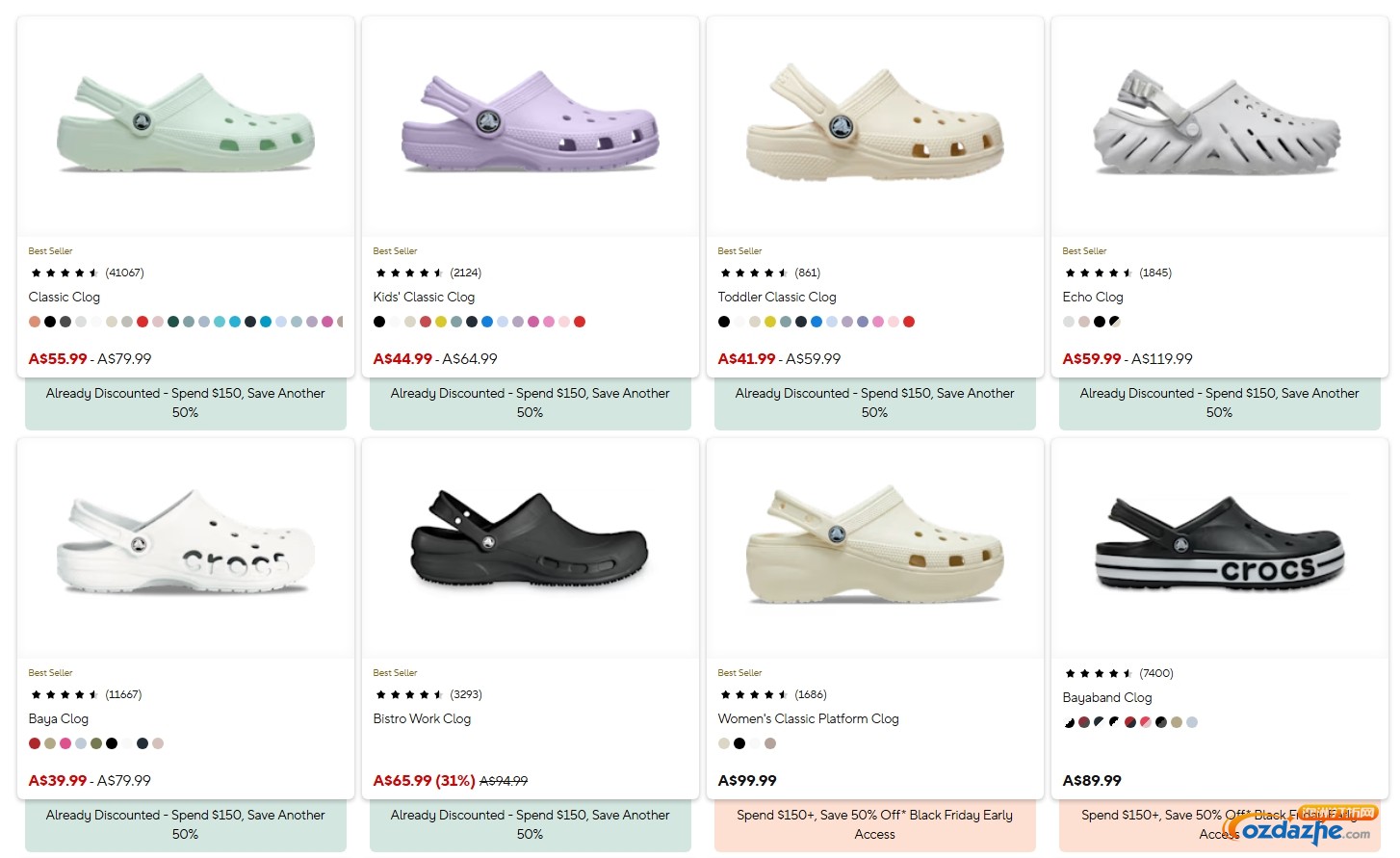The image size is (1400, 858).
Task: Open the Women's Classic Platform Clog page
Action: pos(809,718)
